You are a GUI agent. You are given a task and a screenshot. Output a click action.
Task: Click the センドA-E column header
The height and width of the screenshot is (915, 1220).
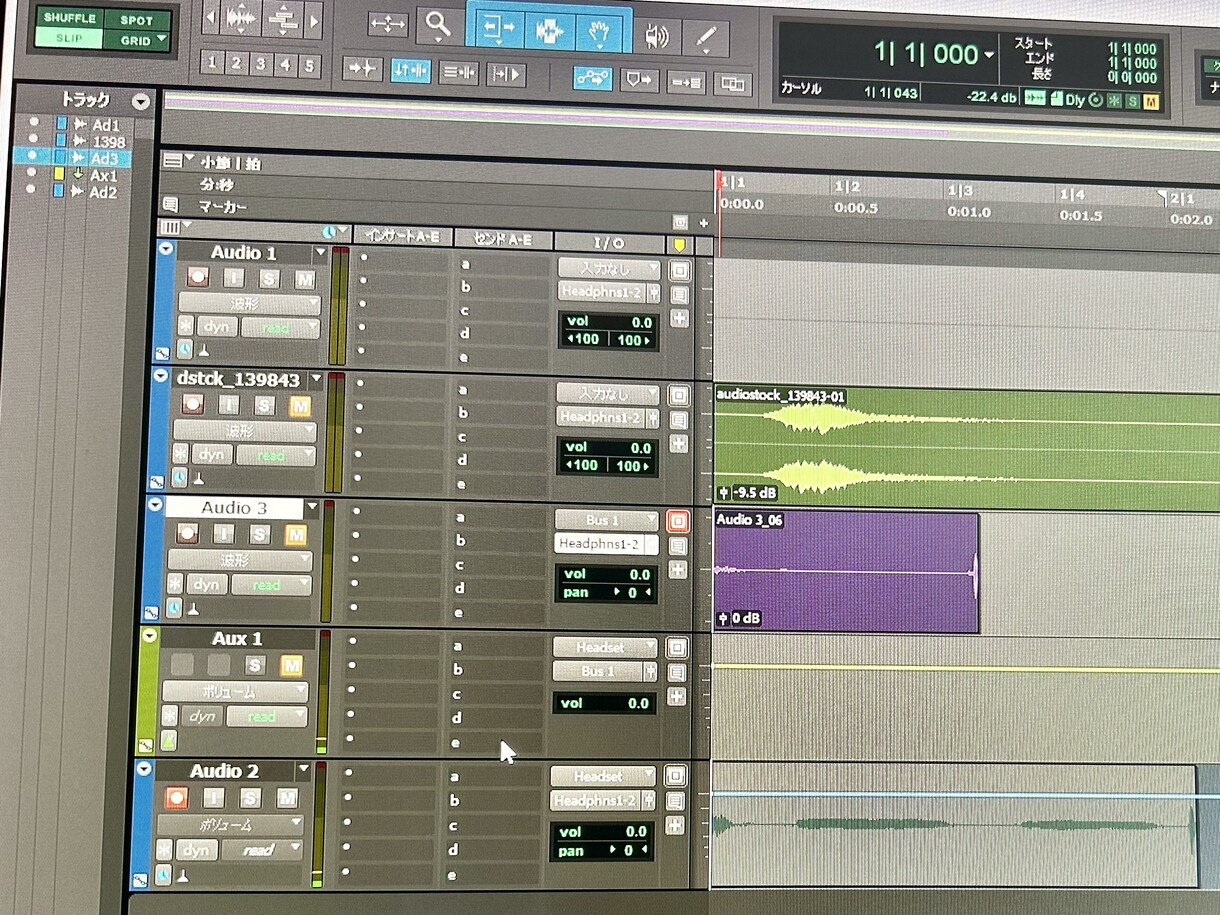tap(503, 239)
